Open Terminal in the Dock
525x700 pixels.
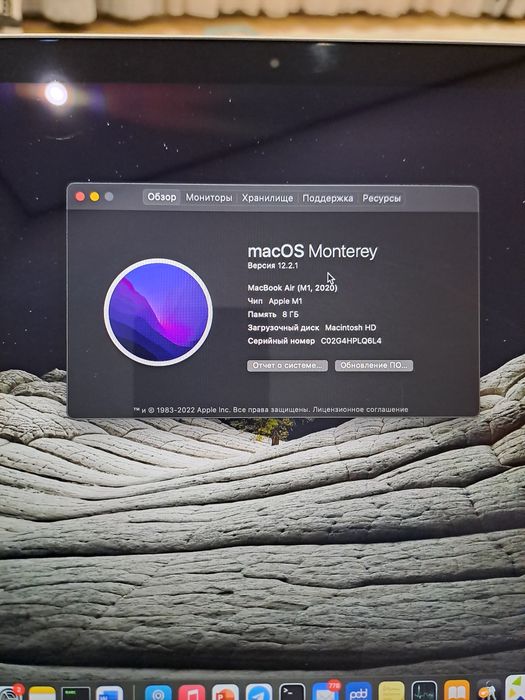292,692
